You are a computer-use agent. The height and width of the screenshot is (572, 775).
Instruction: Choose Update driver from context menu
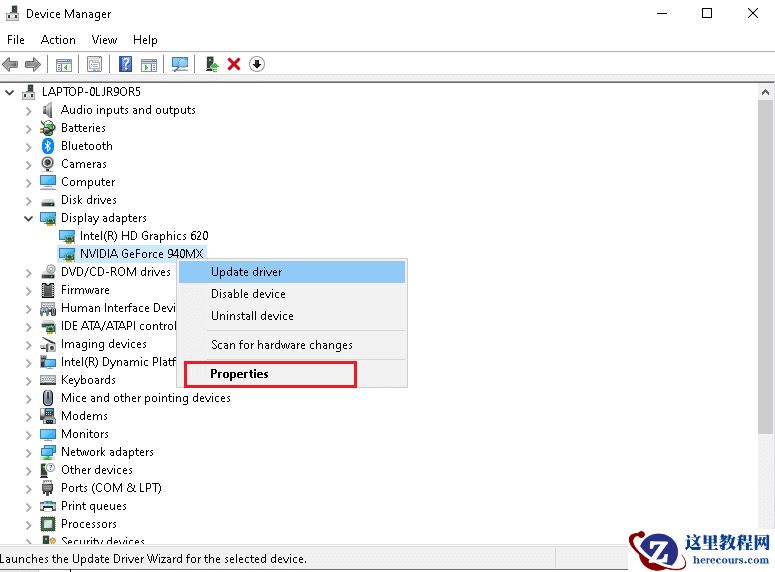click(x=292, y=272)
